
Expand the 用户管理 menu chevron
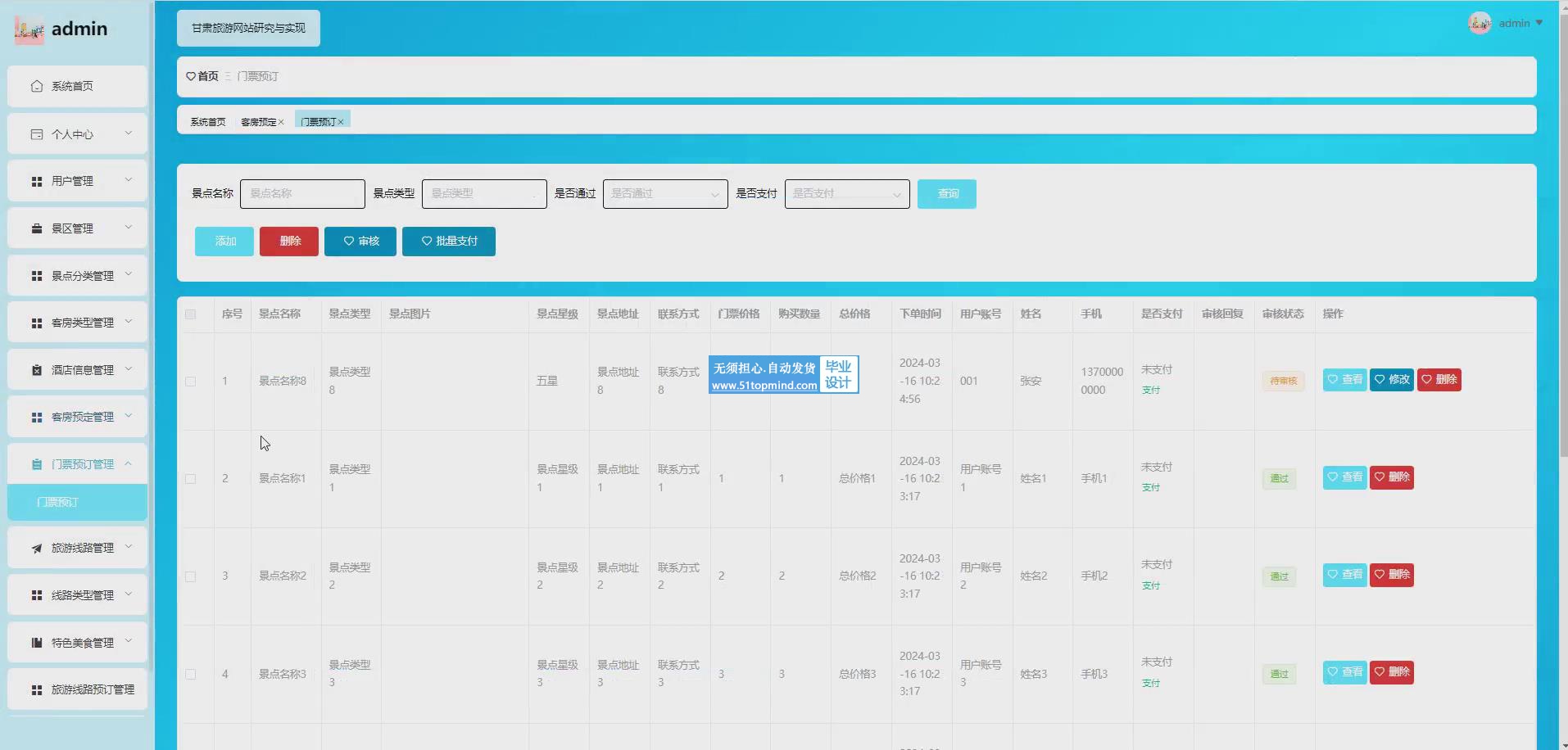pyautogui.click(x=129, y=180)
